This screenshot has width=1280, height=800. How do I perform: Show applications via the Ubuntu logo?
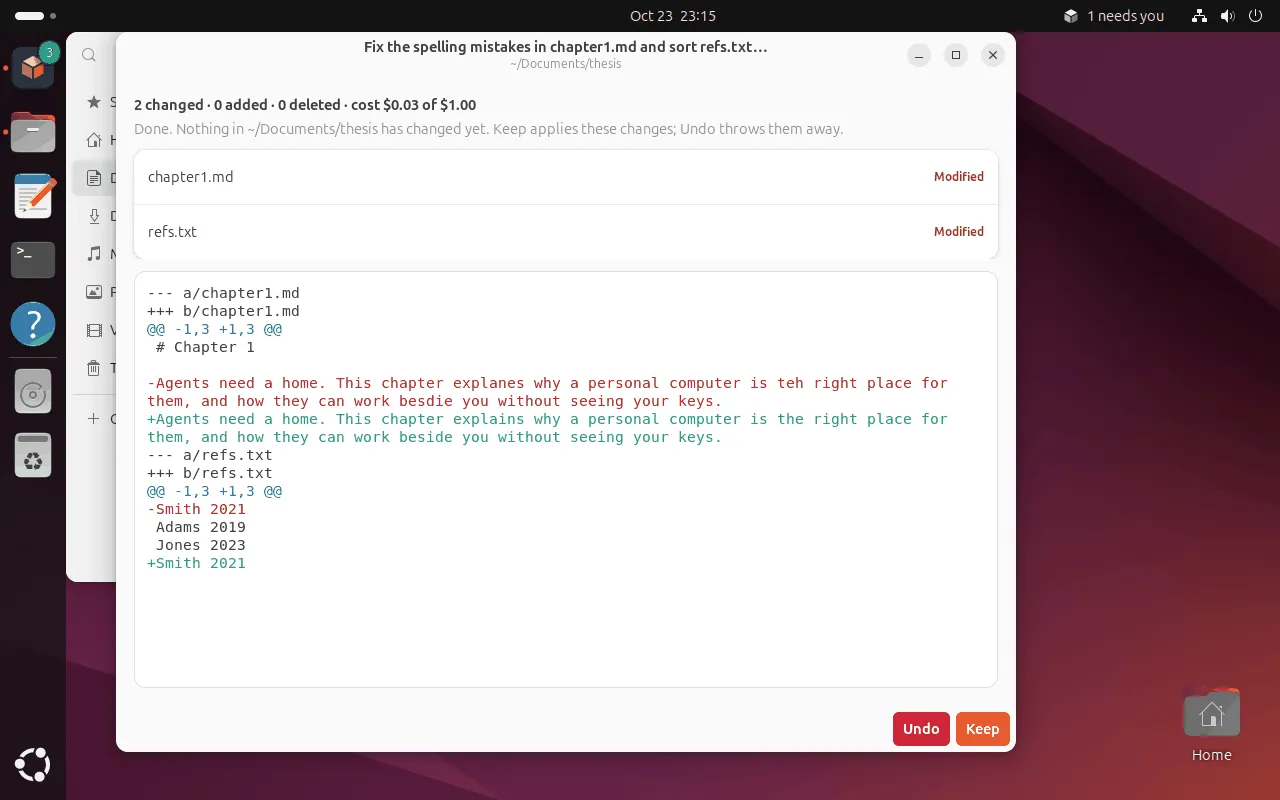[x=33, y=766]
